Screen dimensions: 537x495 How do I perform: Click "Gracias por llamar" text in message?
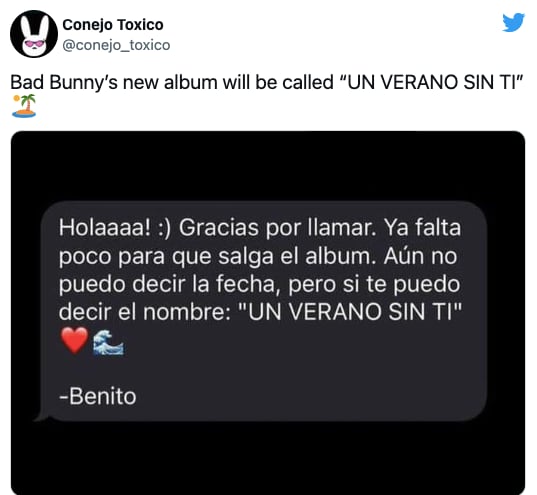click(277, 227)
